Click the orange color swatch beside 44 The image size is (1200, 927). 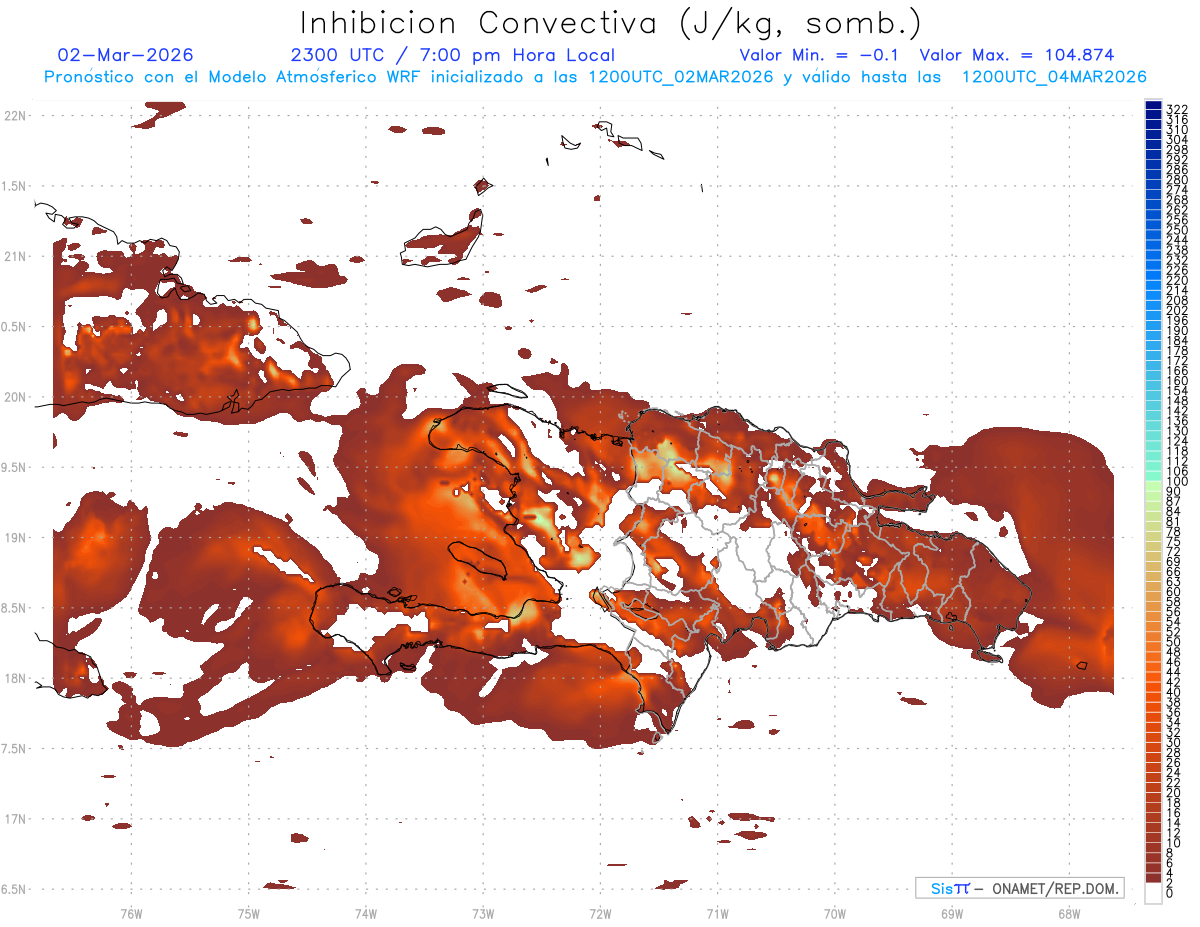pos(1153,668)
